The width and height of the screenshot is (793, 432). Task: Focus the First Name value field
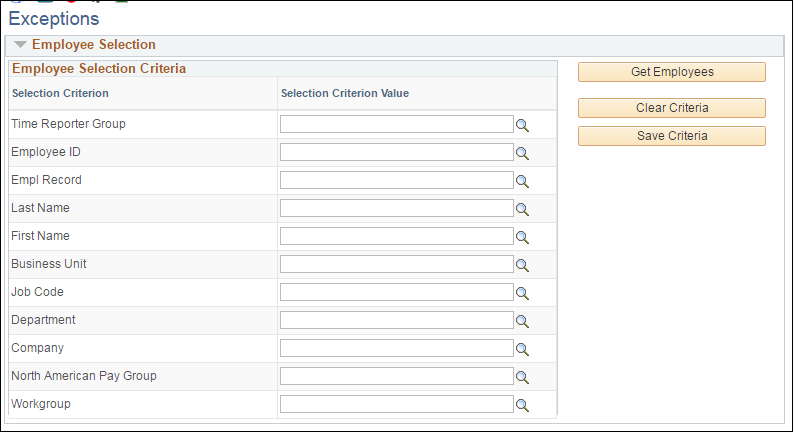click(x=396, y=236)
